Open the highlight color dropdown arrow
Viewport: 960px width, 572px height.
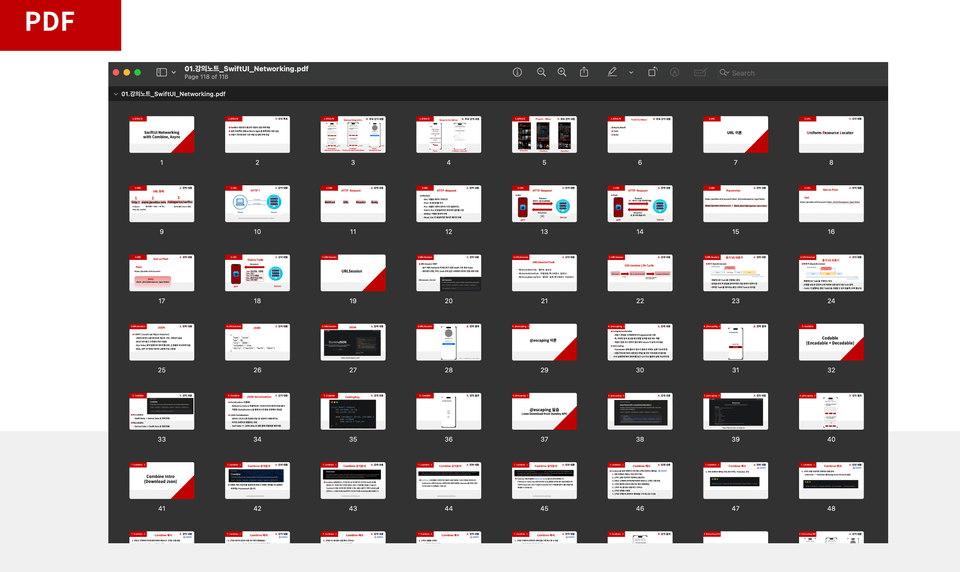coord(631,72)
